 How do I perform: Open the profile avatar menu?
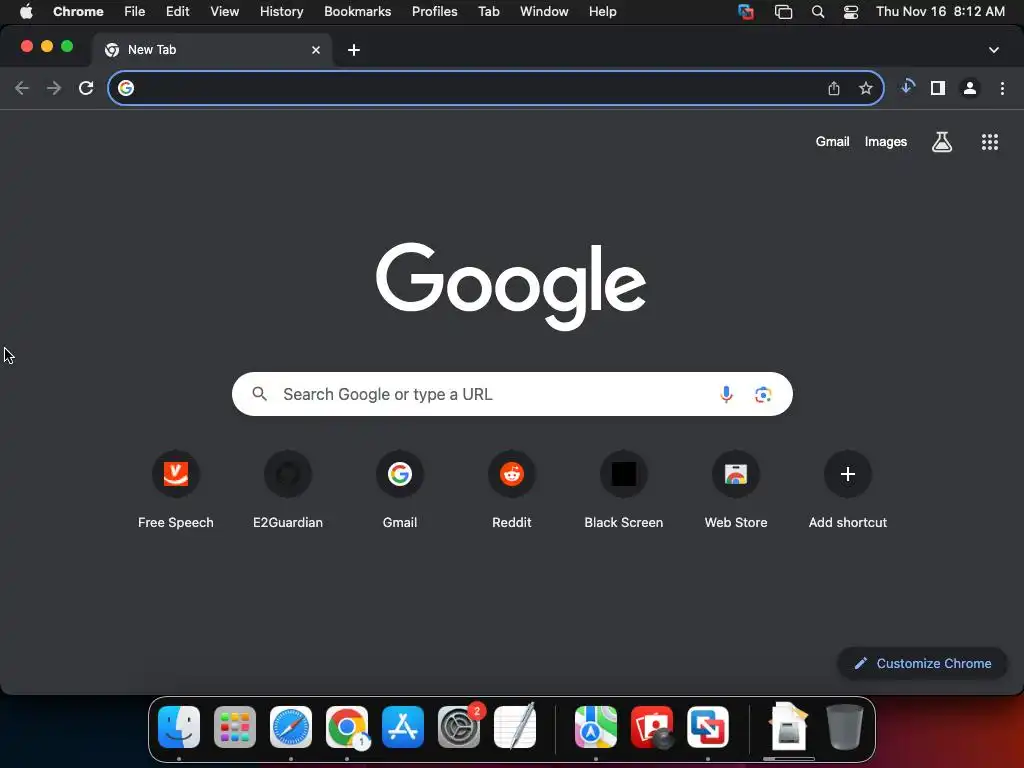pyautogui.click(x=970, y=88)
